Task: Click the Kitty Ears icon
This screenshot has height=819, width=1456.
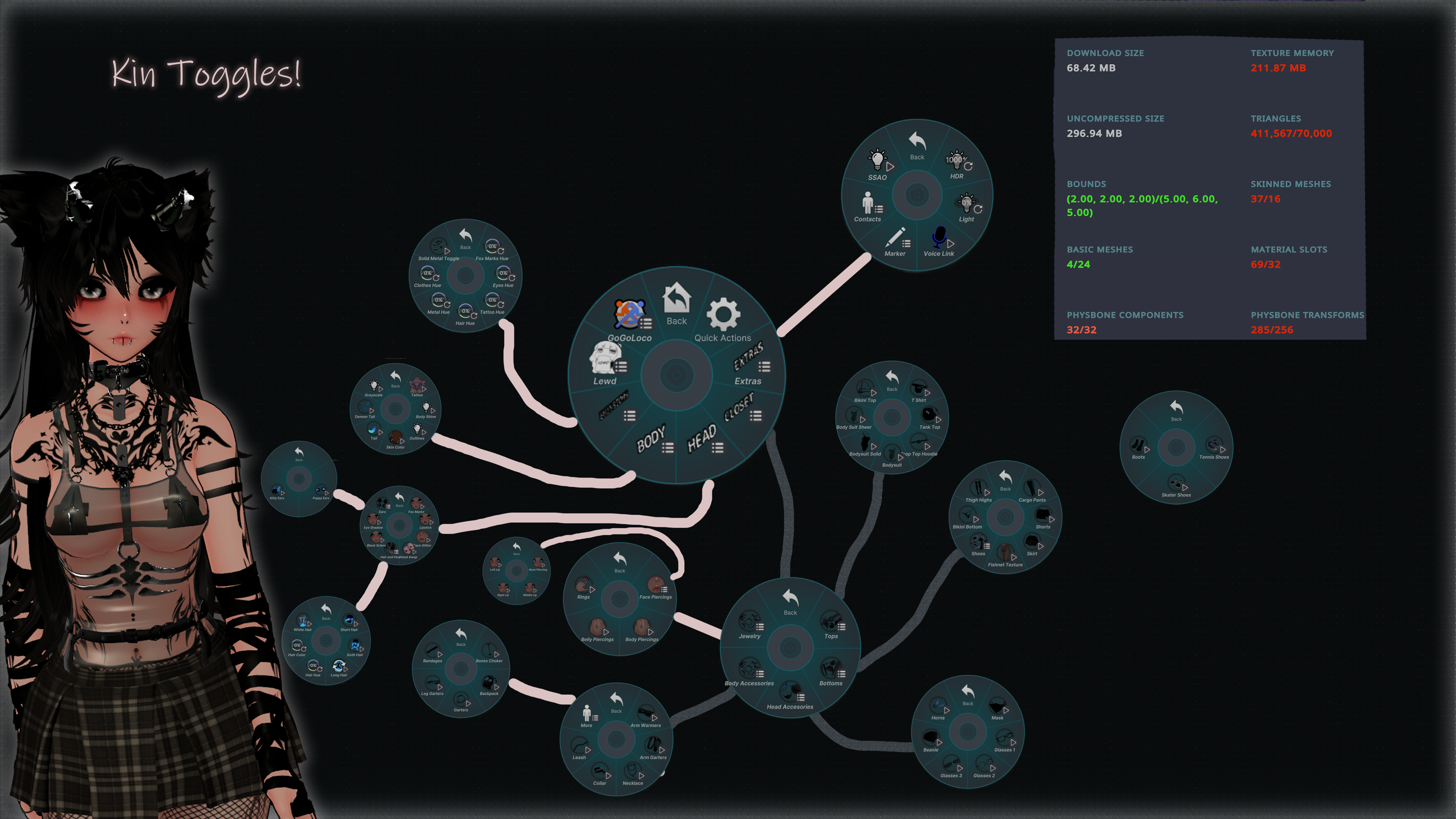Action: point(276,490)
